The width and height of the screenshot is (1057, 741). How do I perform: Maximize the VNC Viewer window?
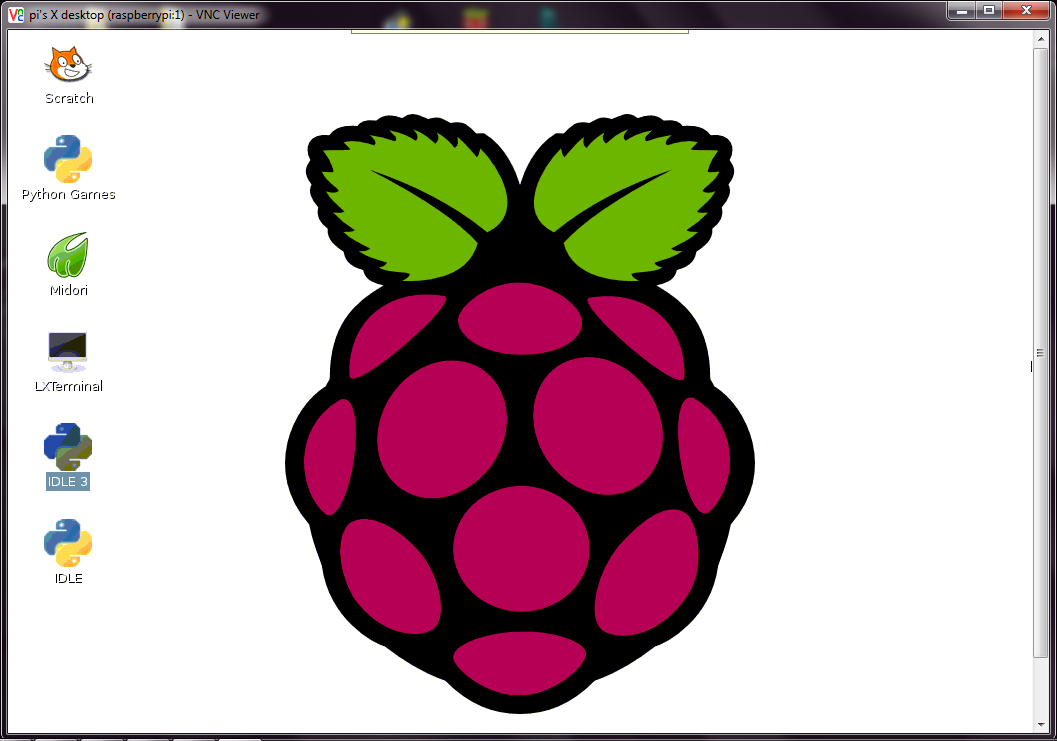tap(989, 10)
